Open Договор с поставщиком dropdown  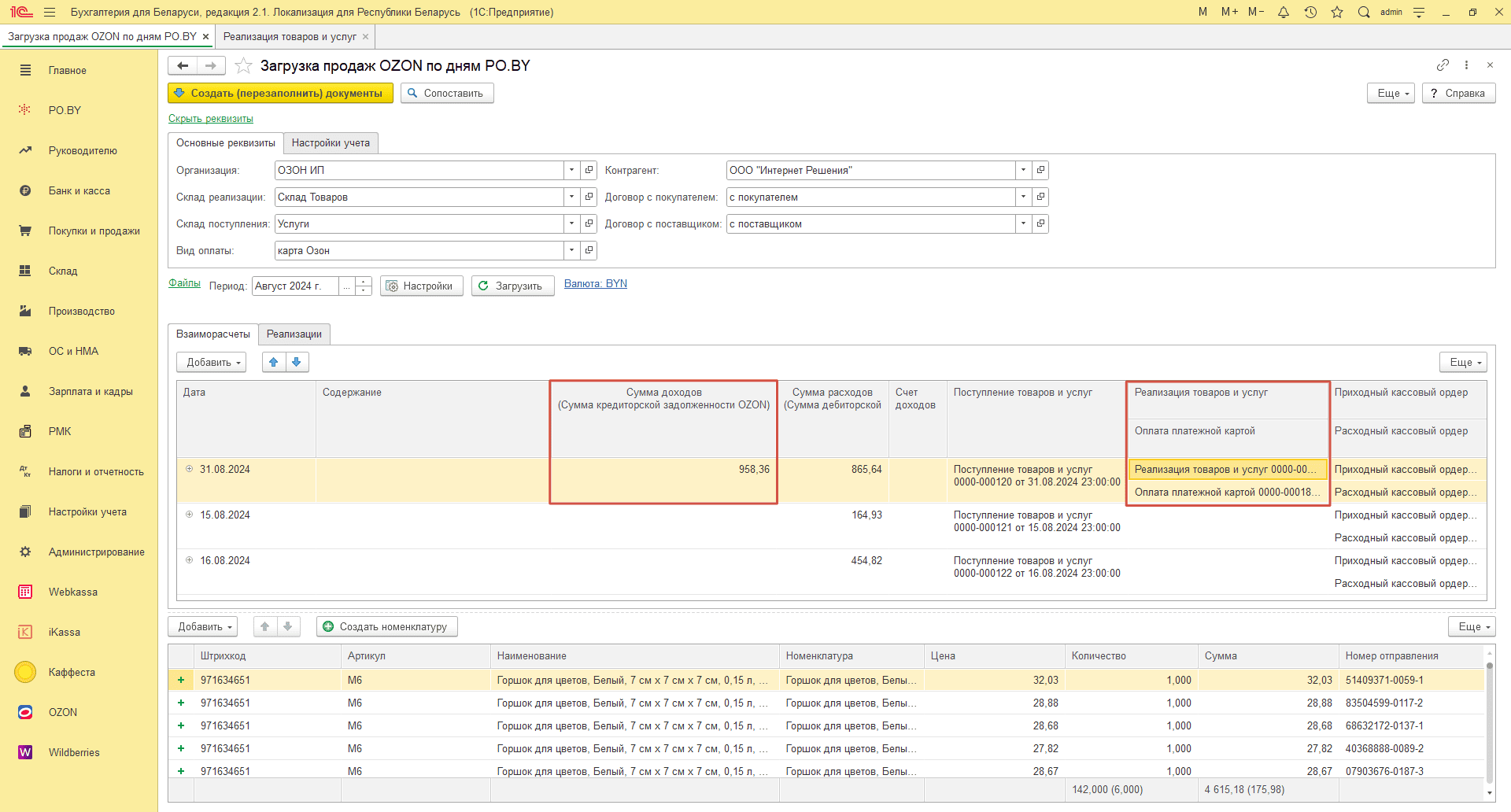pyautogui.click(x=1023, y=223)
